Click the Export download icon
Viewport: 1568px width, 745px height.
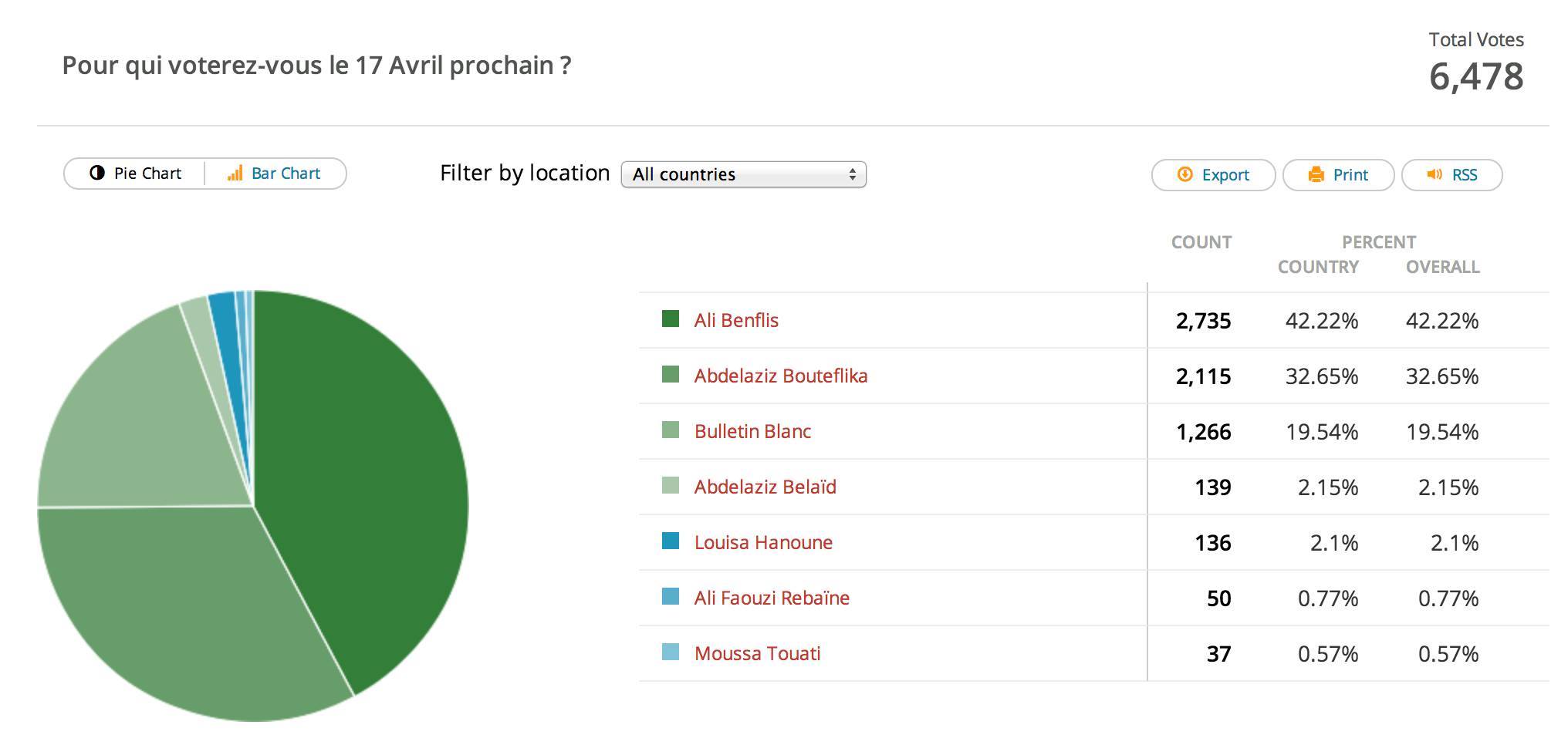coord(1184,174)
